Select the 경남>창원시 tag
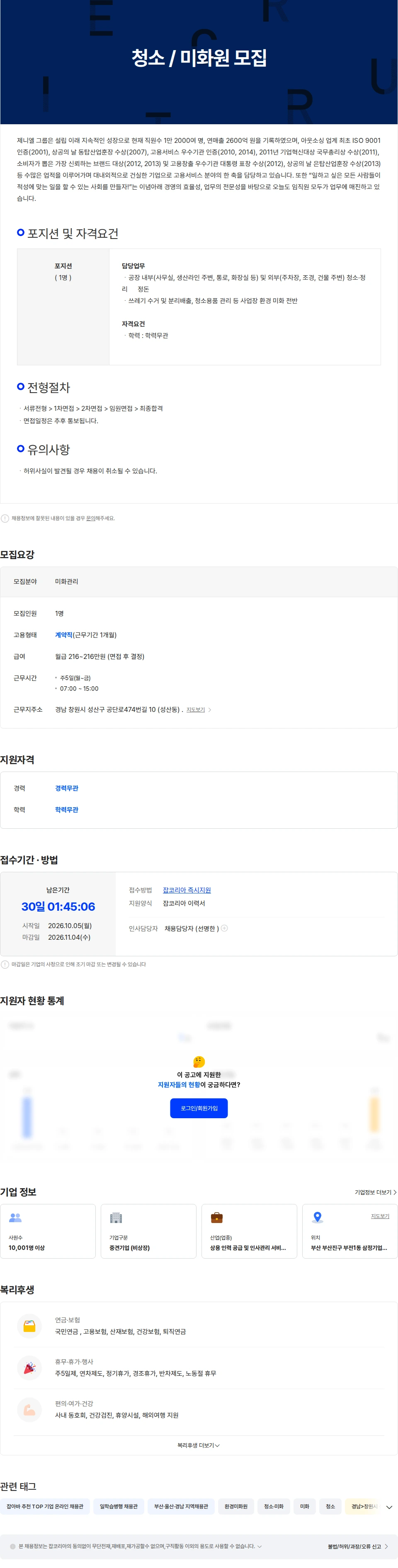This screenshot has width=398, height=1568. coord(364,1507)
